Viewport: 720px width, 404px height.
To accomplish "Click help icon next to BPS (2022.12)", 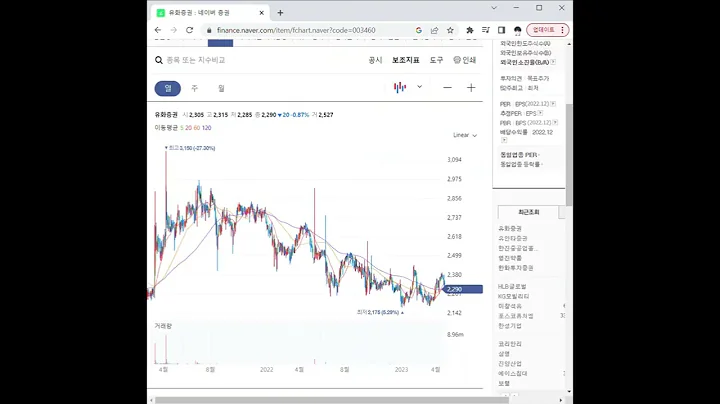I will [555, 123].
